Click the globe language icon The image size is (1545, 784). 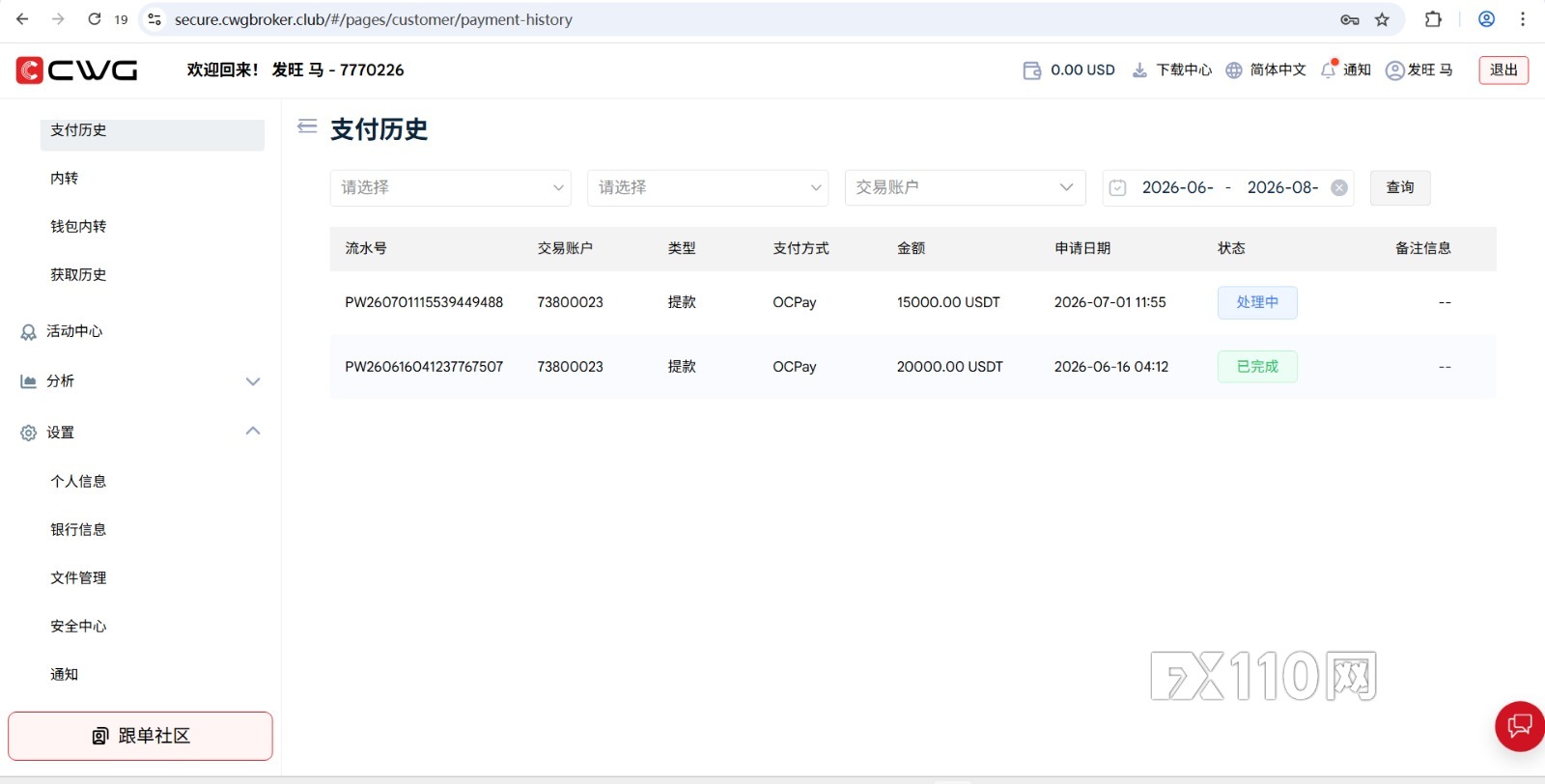point(1234,70)
